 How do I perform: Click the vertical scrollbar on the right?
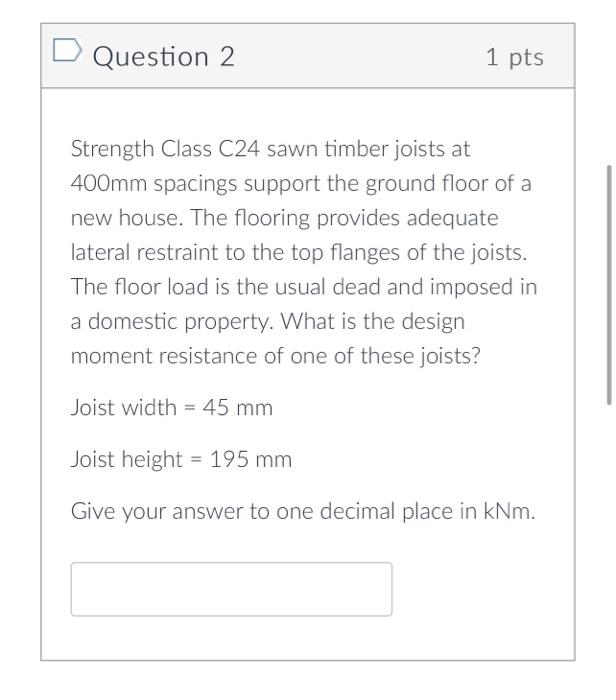(x=609, y=285)
